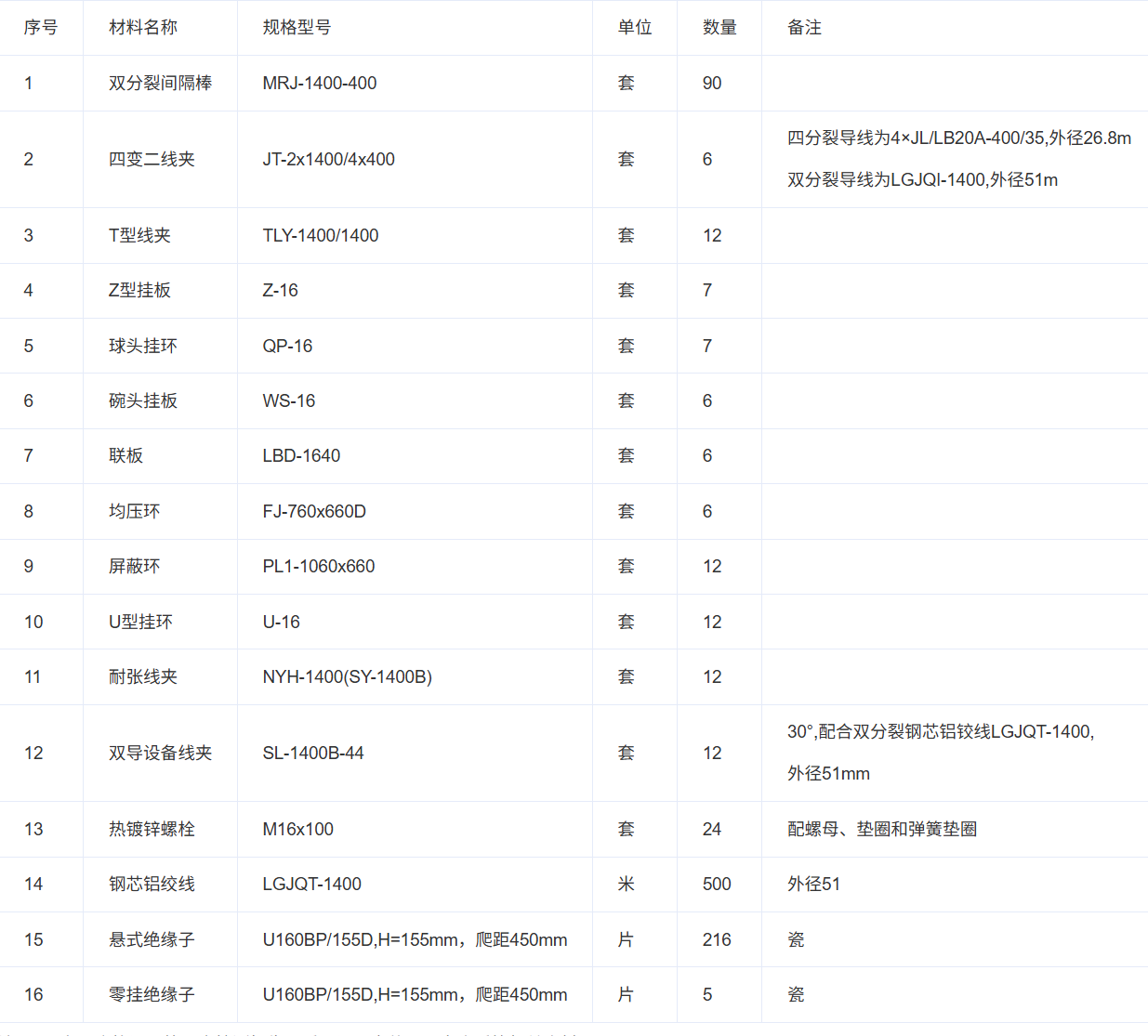This screenshot has height=1036, width=1148.
Task: Click the MRJ-1400-400 specification cell
Action: pos(320,84)
